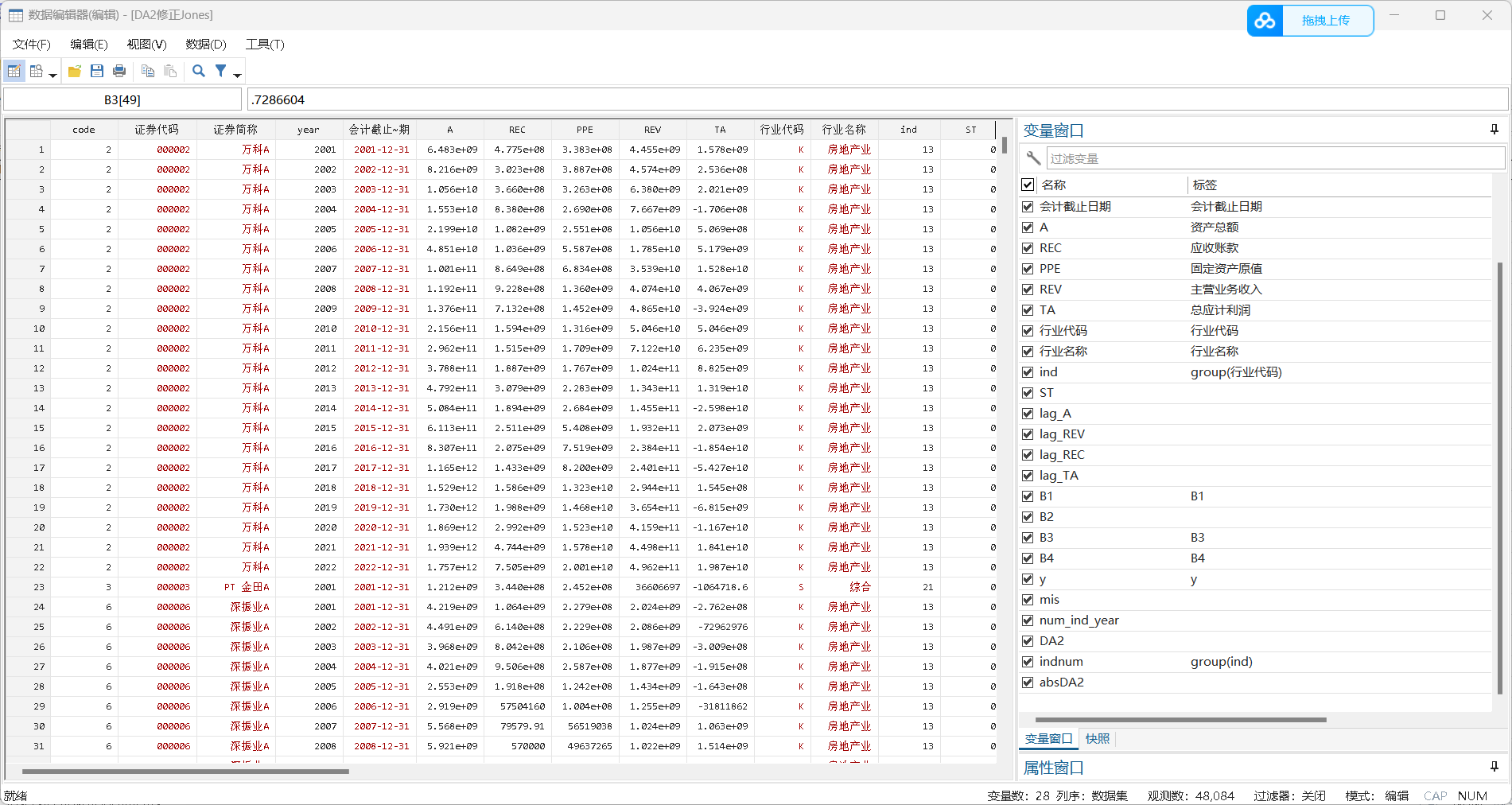Click the 36606697 REV cell
The image size is (1512, 805).
(653, 587)
